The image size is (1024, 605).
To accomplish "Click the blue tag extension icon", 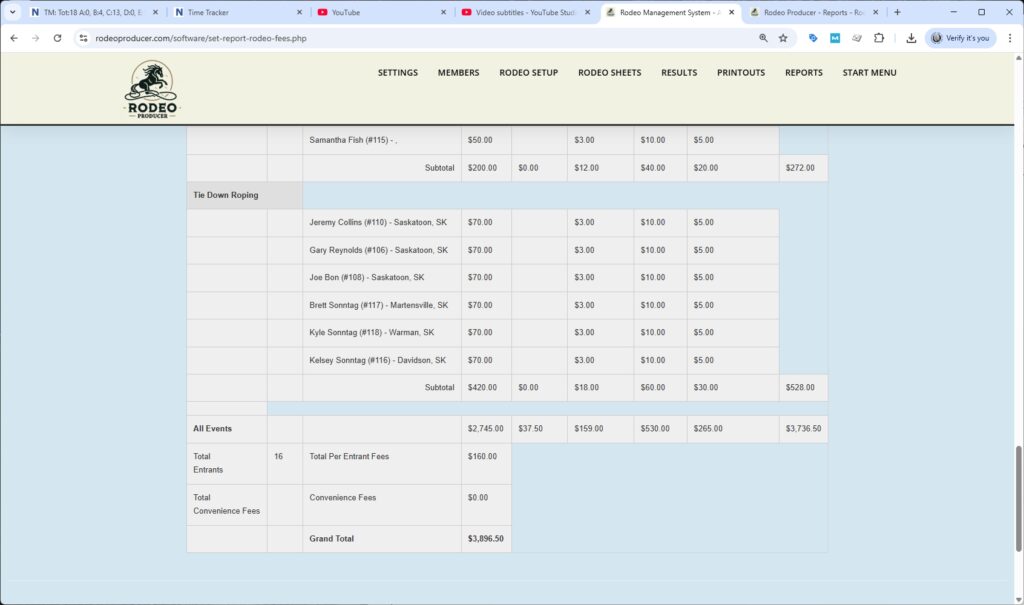I will point(812,38).
